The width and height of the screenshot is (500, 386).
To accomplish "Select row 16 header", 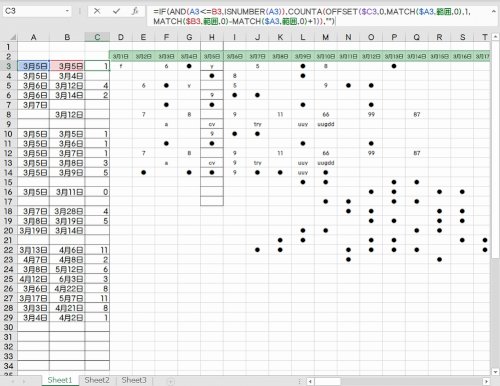I will tap(8, 192).
